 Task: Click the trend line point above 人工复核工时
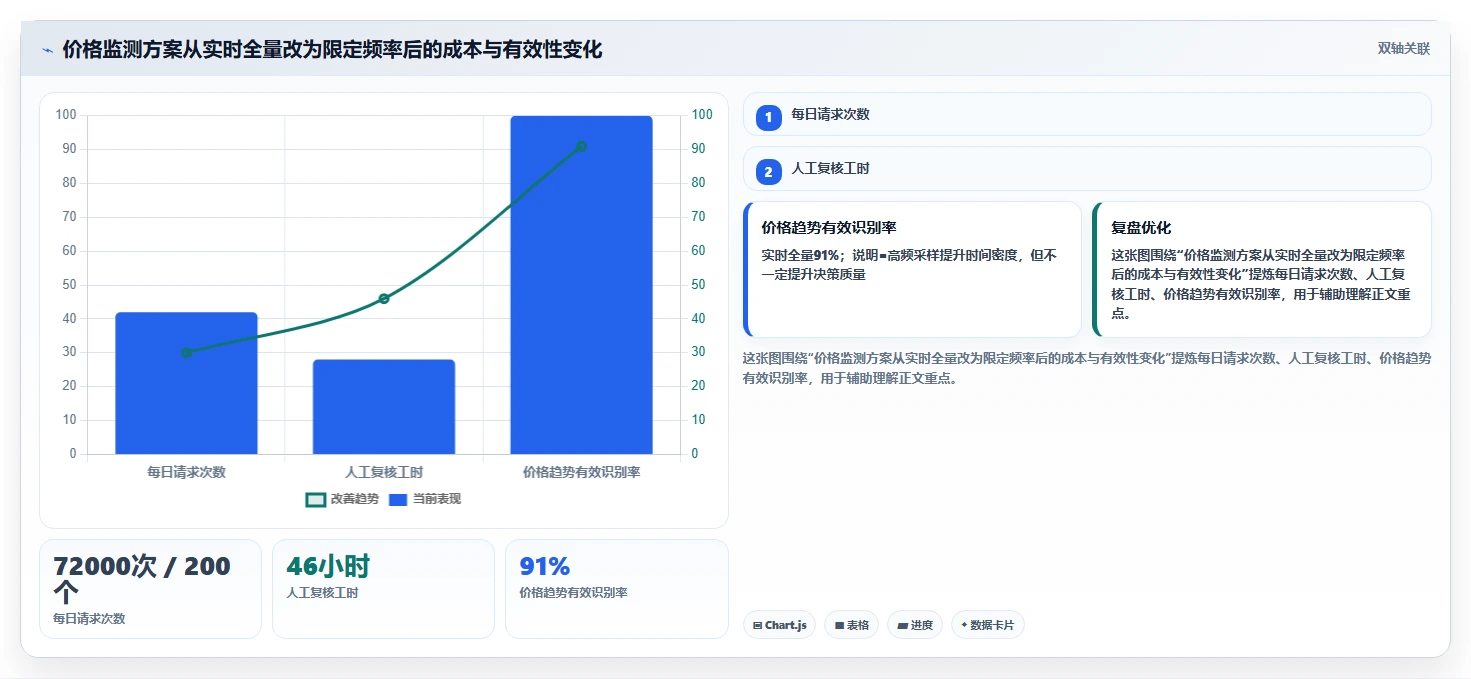click(384, 298)
